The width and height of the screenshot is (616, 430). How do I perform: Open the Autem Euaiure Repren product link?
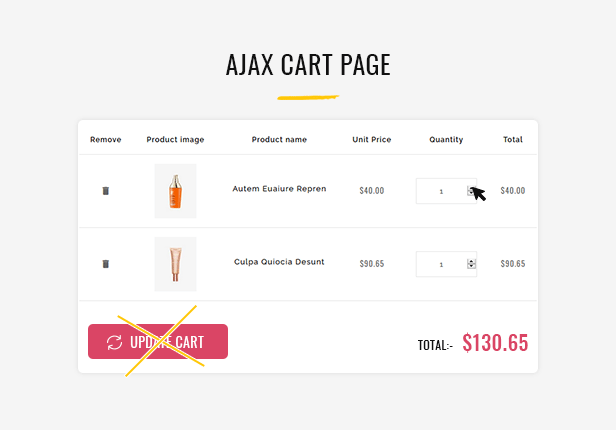(279, 188)
